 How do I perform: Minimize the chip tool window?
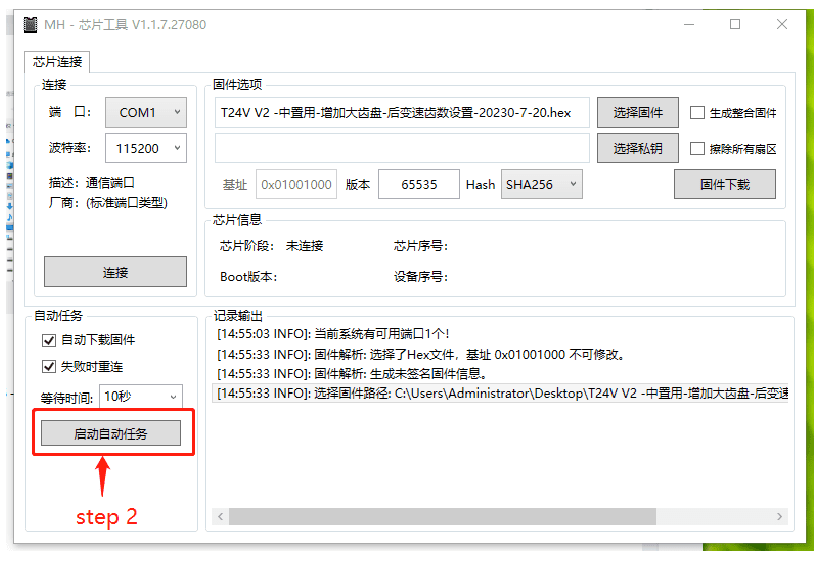689,24
